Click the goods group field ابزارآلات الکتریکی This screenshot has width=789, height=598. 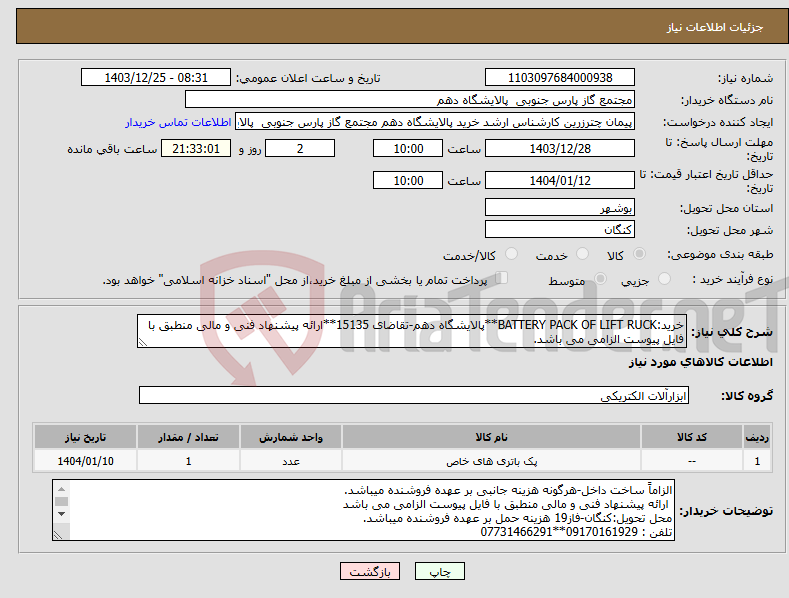(x=414, y=396)
